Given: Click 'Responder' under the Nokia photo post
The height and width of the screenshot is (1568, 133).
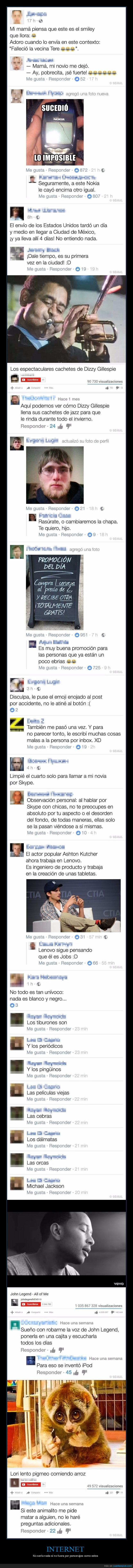Looking at the screenshot, I should [59, 170].
